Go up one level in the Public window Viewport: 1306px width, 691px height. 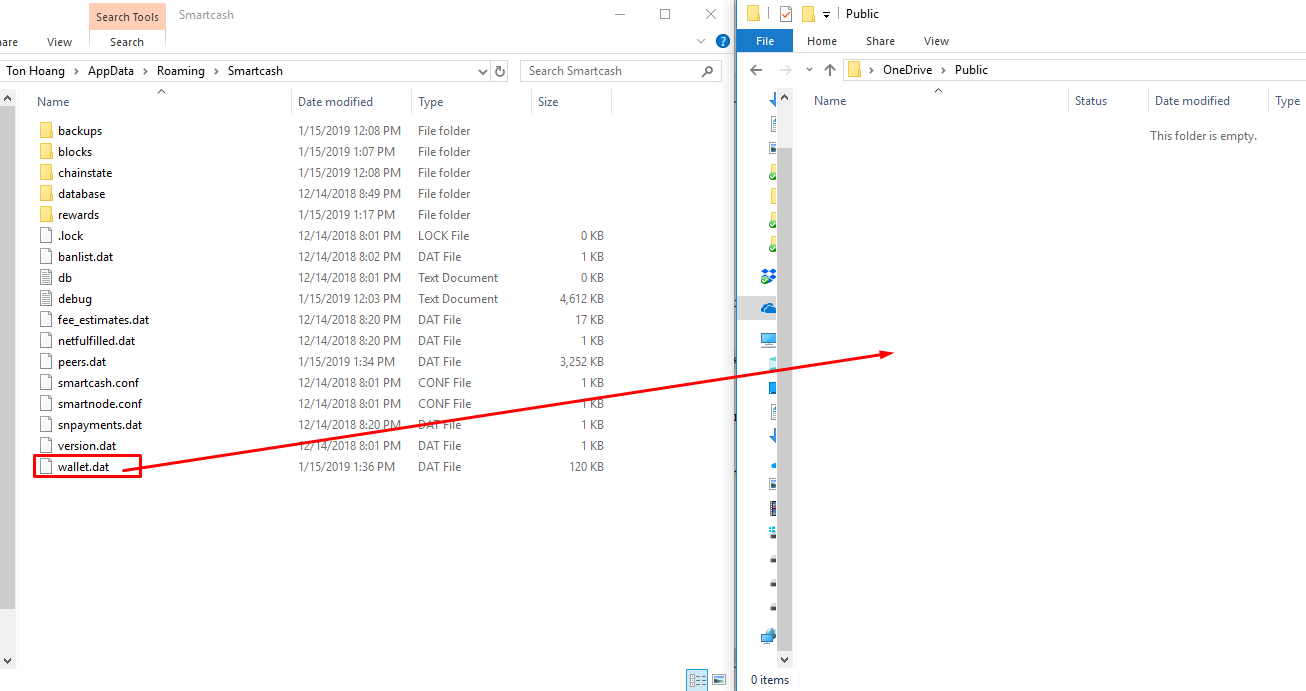pyautogui.click(x=829, y=70)
